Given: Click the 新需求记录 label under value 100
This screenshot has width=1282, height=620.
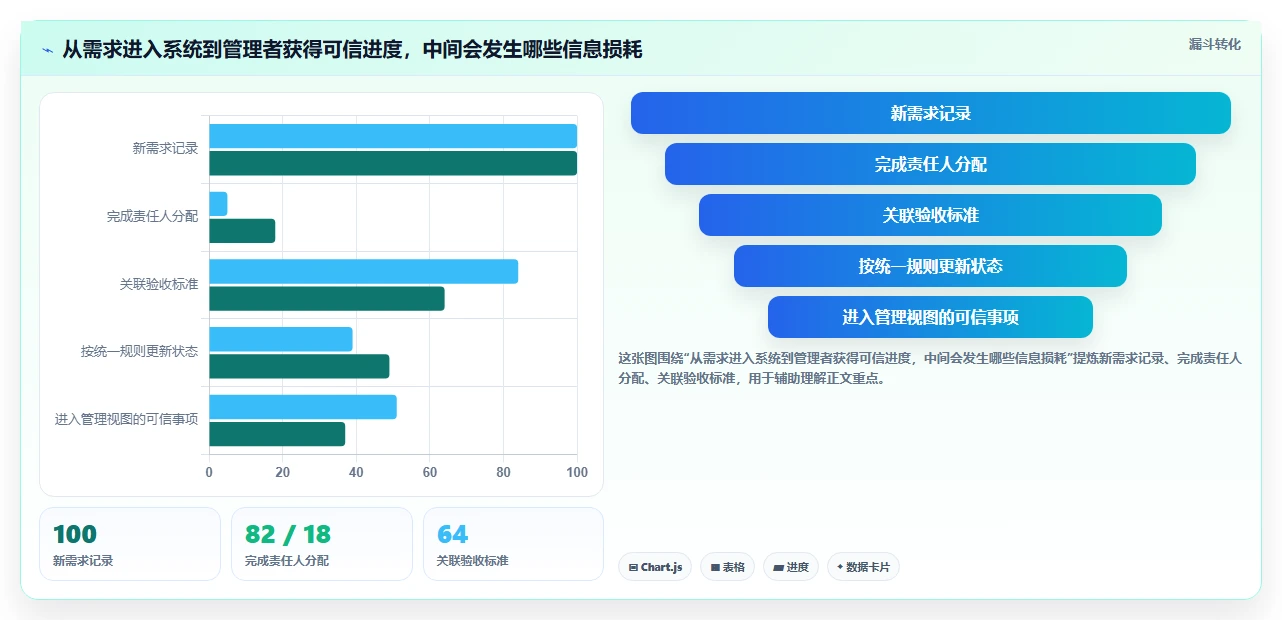Looking at the screenshot, I should (83, 561).
